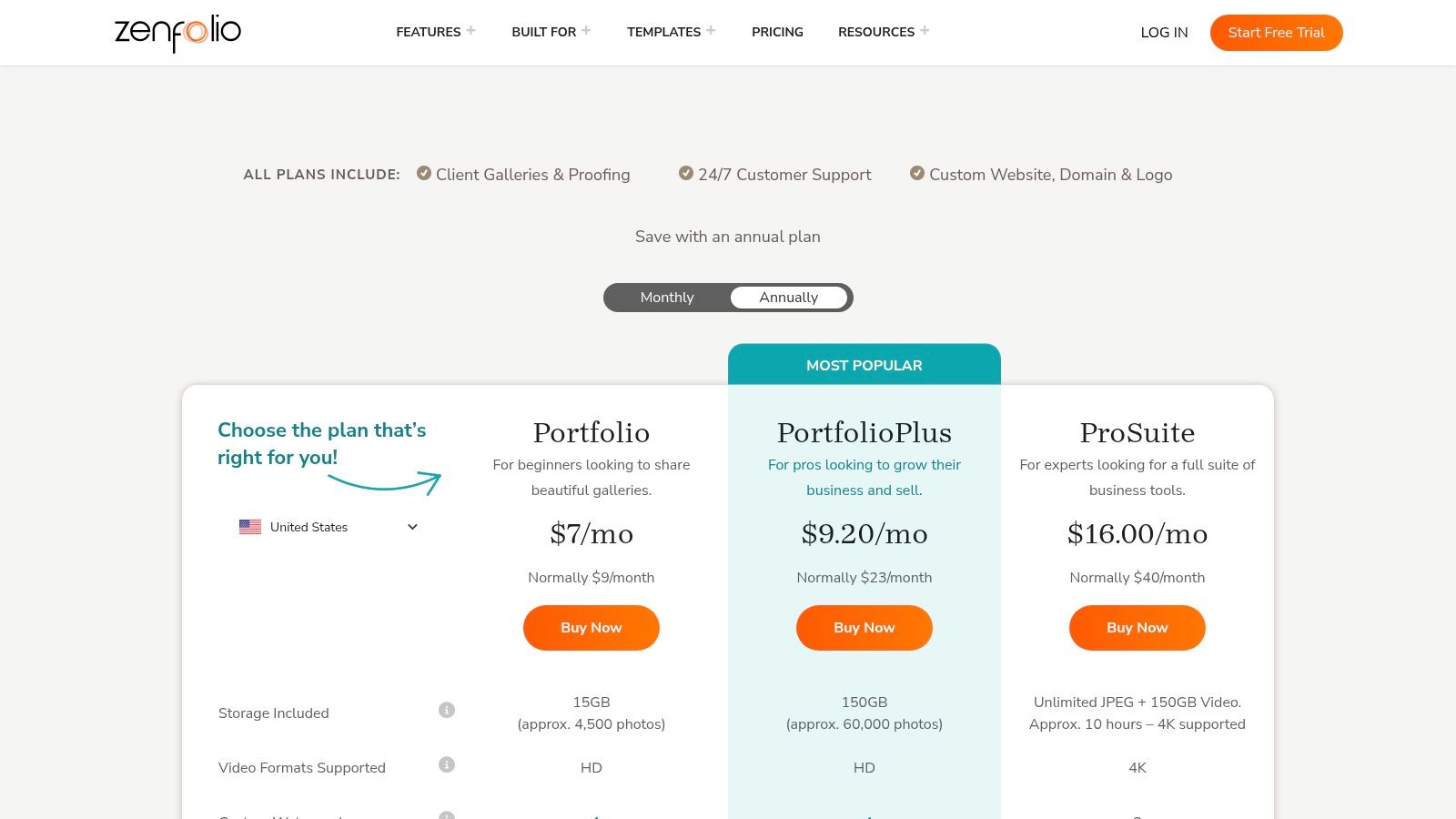Viewport: 1456px width, 819px height.
Task: Click the Zenfolio logo
Action: pyautogui.click(x=177, y=33)
